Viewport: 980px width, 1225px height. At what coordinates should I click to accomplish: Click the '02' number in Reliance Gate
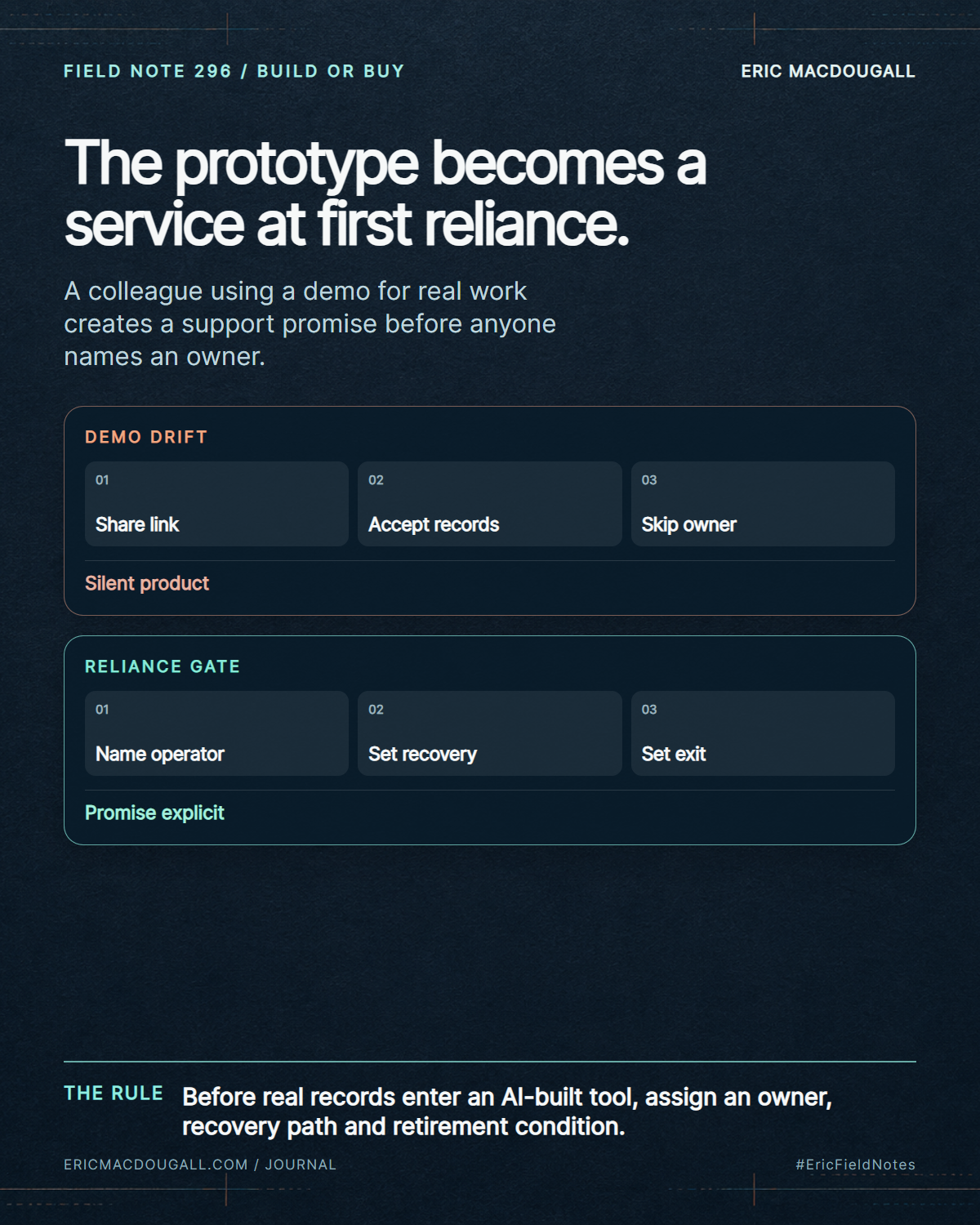click(376, 710)
